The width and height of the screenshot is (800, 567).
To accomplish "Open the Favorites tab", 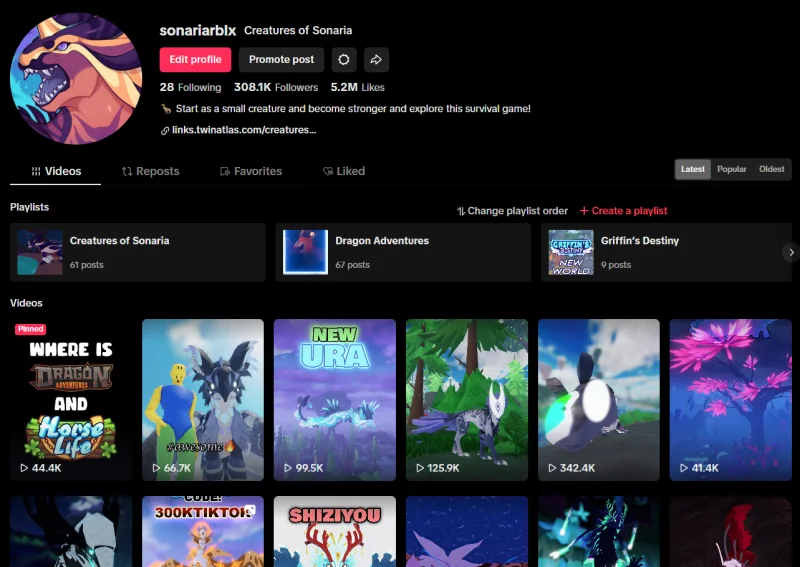I will tap(250, 171).
